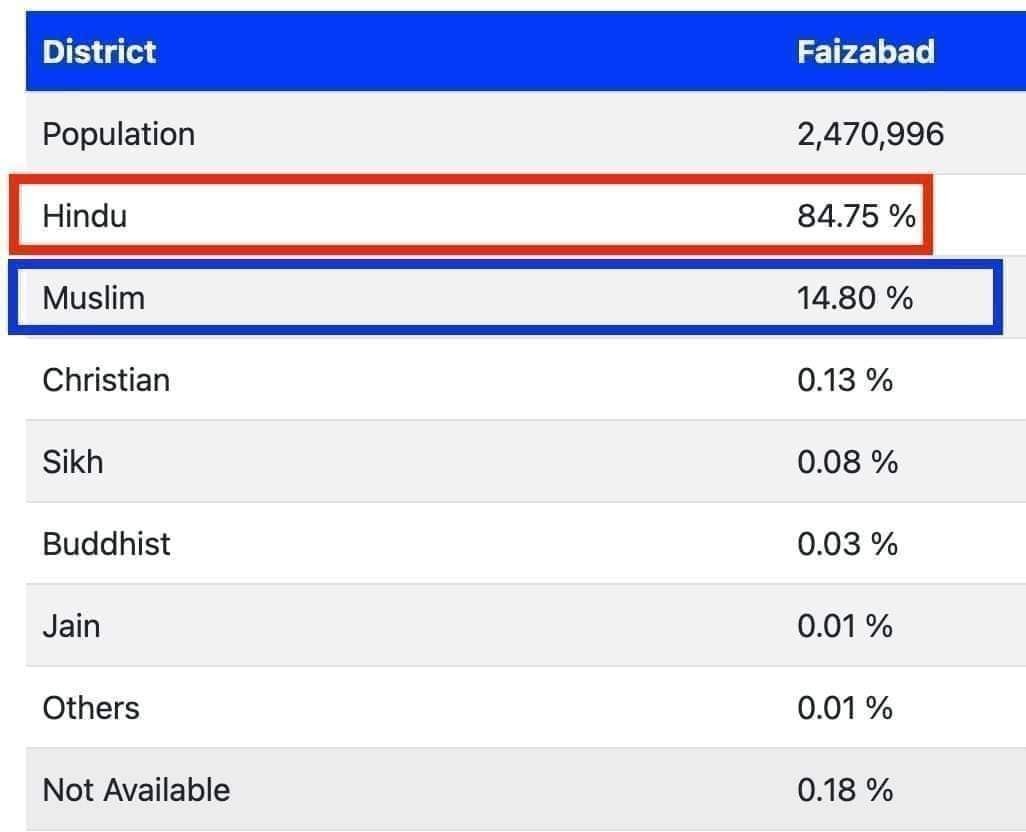
Task: Select the 0.08 % Sikh value
Action: click(847, 462)
